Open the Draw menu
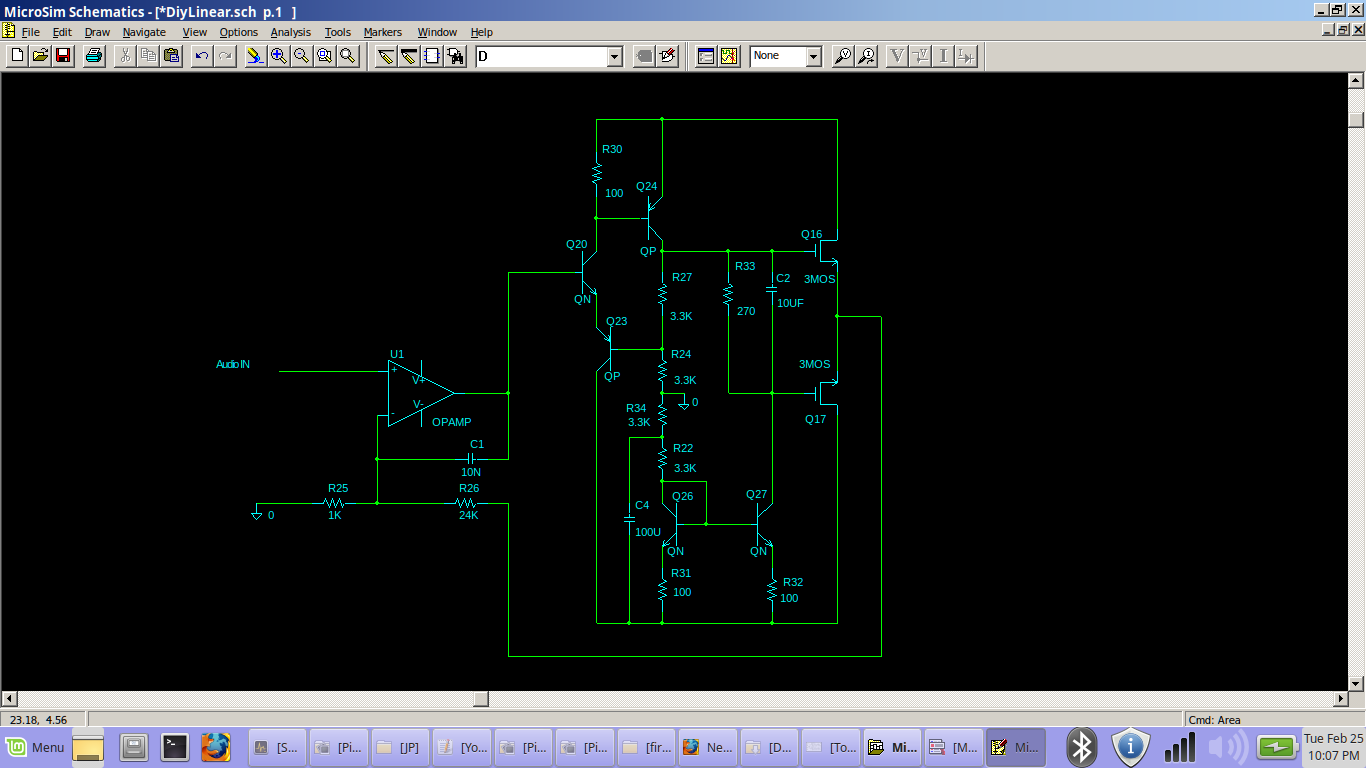 click(x=97, y=32)
